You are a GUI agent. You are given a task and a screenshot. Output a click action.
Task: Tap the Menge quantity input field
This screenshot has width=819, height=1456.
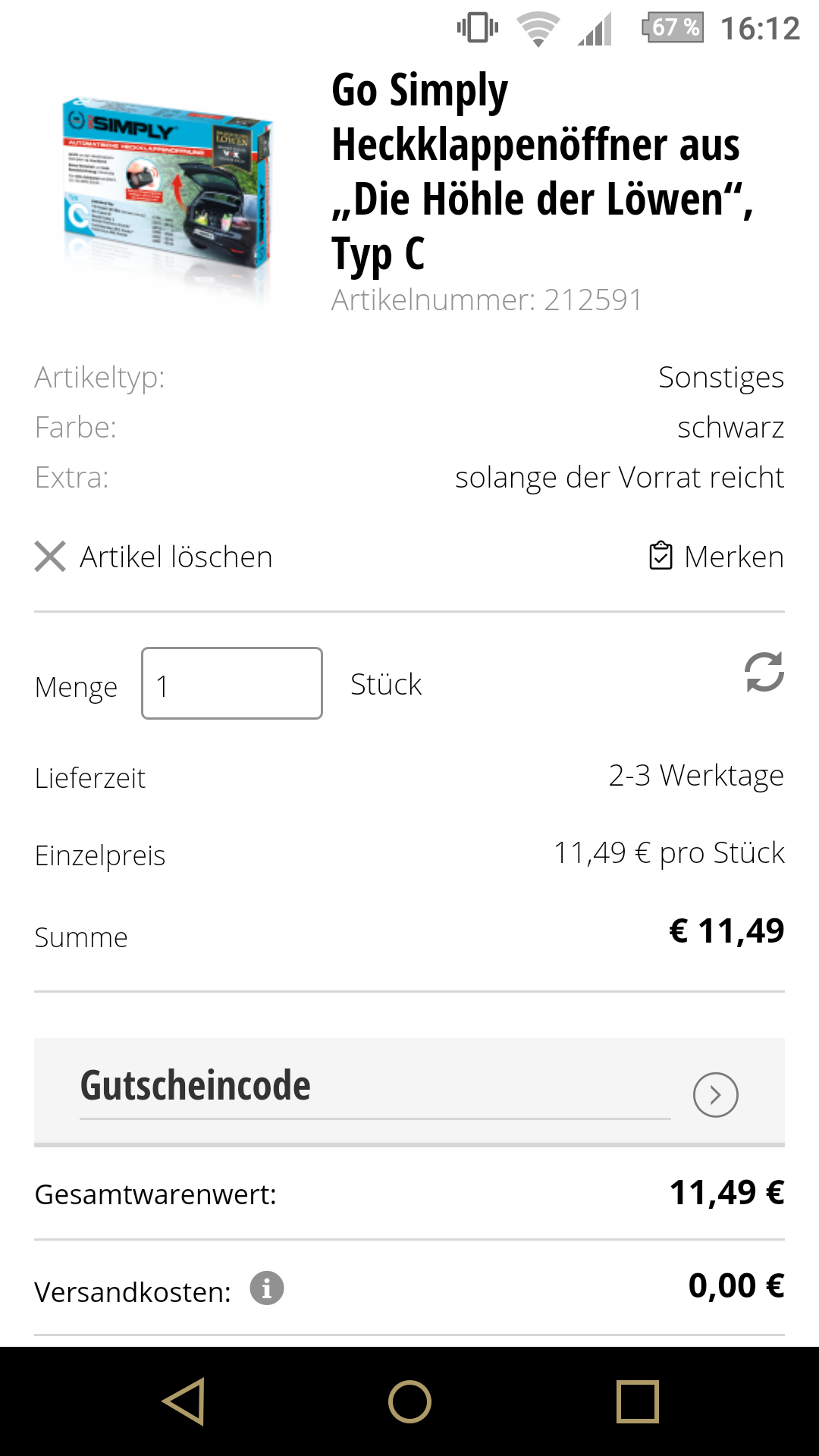[x=232, y=683]
